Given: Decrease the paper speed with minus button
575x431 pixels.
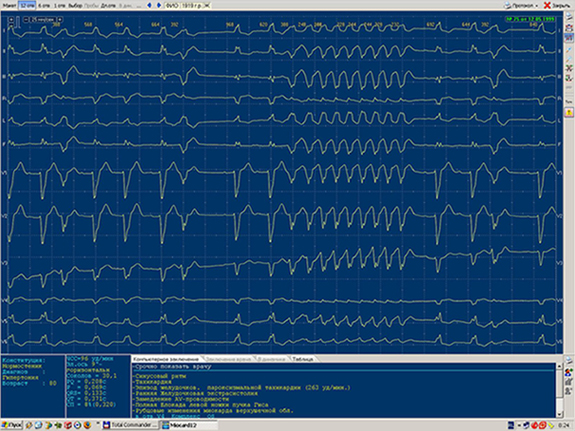Looking at the screenshot, I should point(26,19).
